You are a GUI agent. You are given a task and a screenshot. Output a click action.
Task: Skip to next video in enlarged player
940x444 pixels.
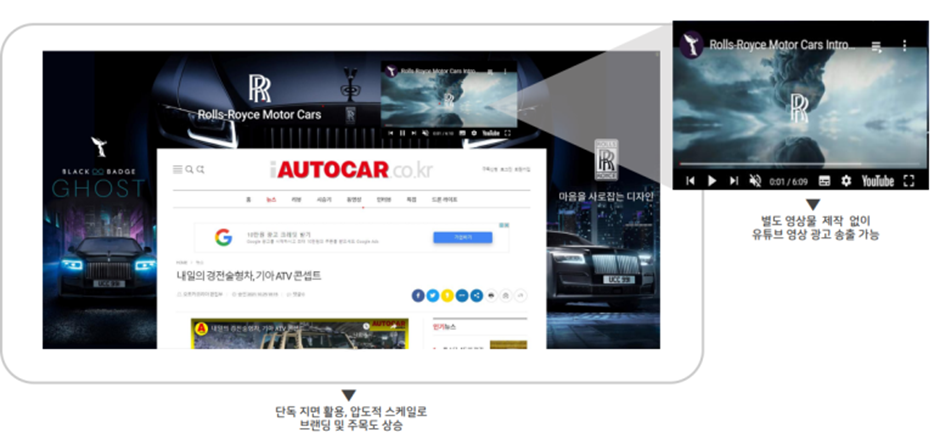[x=733, y=180]
